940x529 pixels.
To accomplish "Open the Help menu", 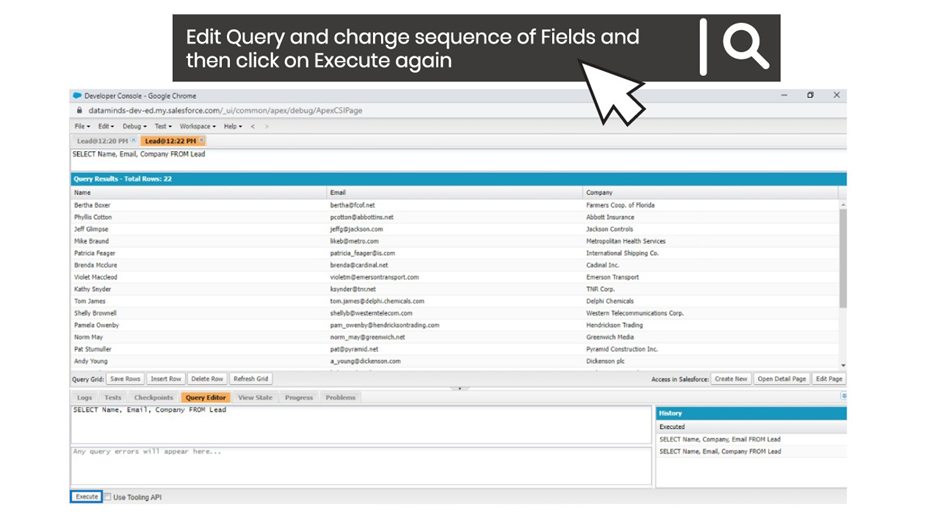I will [x=233, y=127].
